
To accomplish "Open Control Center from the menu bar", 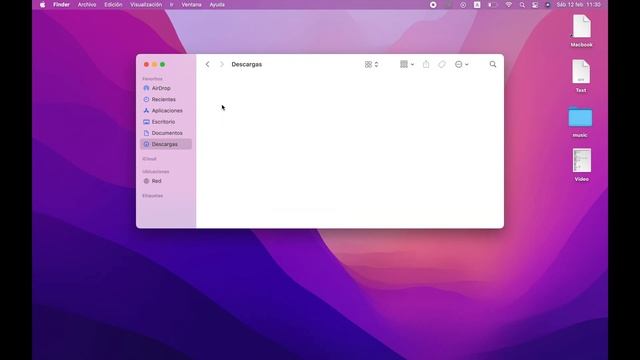I will coord(535,5).
